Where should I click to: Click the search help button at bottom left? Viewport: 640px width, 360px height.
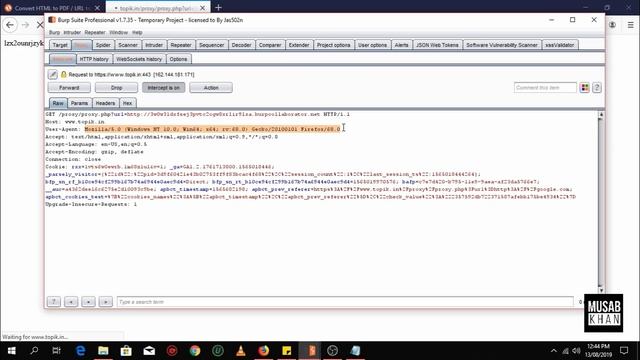click(53, 302)
